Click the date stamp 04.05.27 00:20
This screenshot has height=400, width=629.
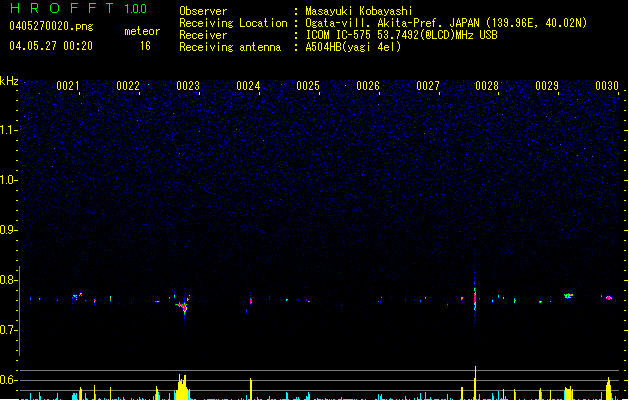(x=51, y=46)
